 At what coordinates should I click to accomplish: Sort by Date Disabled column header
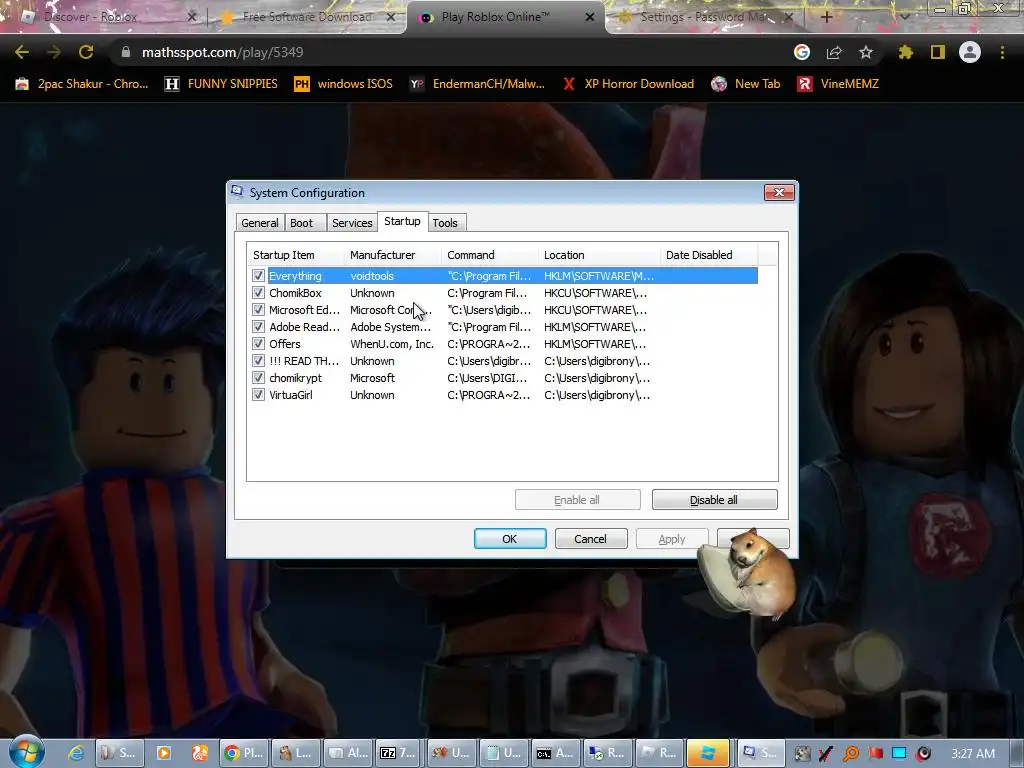[709, 255]
